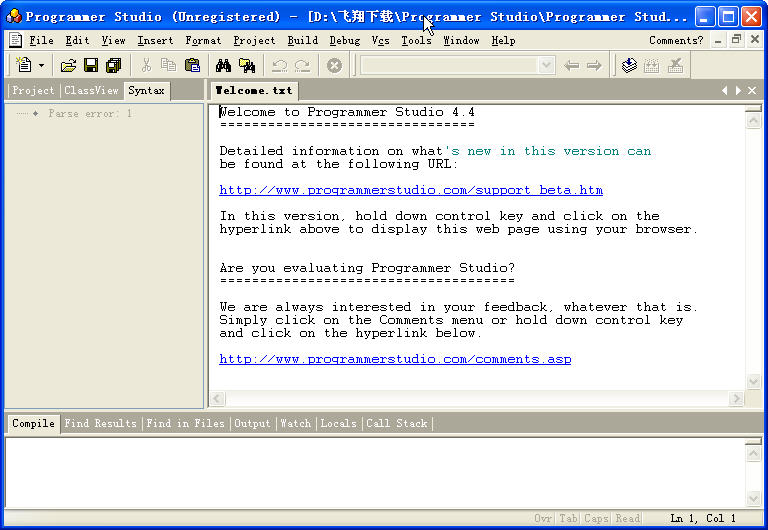Open the support_beta.htm hyperlink
This screenshot has width=768, height=530.
(411, 190)
